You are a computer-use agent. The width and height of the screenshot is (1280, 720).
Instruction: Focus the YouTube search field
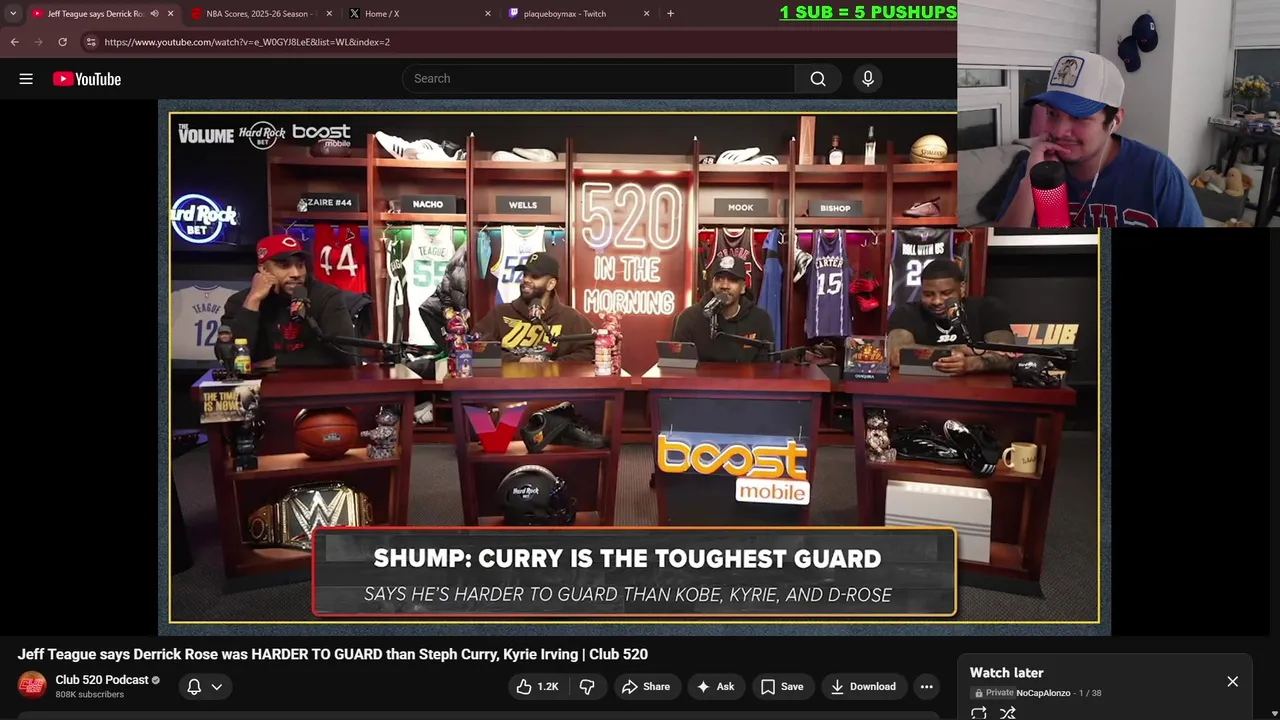pos(599,79)
